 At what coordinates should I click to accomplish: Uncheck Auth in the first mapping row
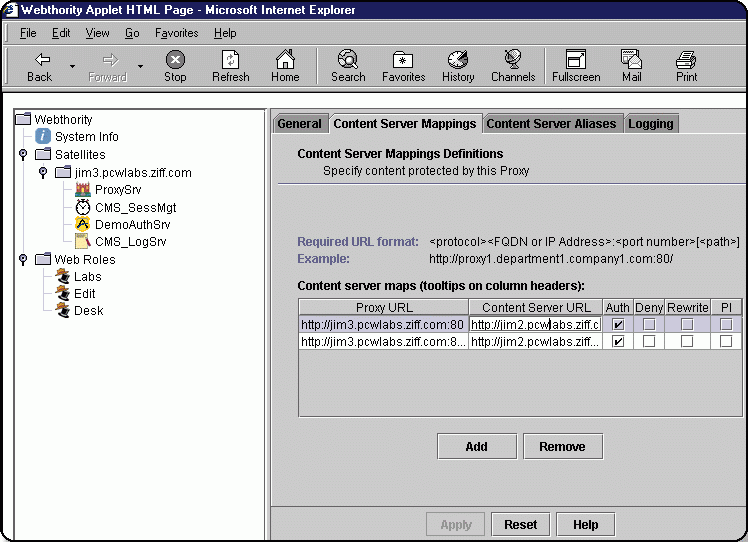pyautogui.click(x=618, y=324)
